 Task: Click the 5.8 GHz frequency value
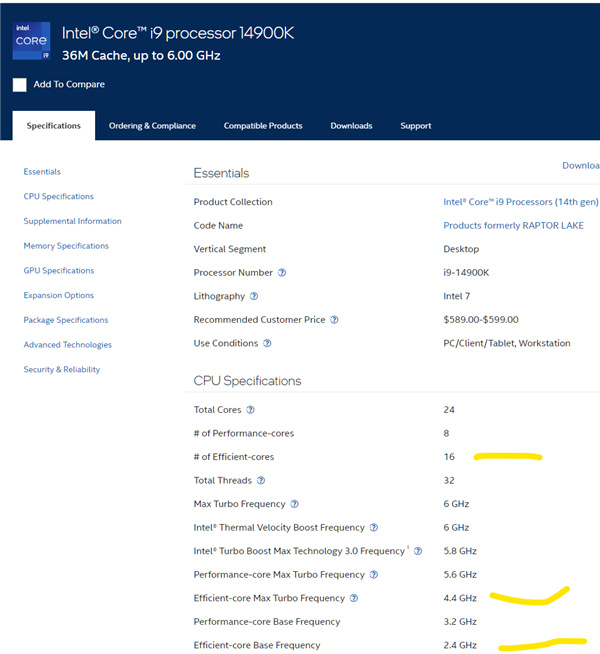[x=460, y=551]
